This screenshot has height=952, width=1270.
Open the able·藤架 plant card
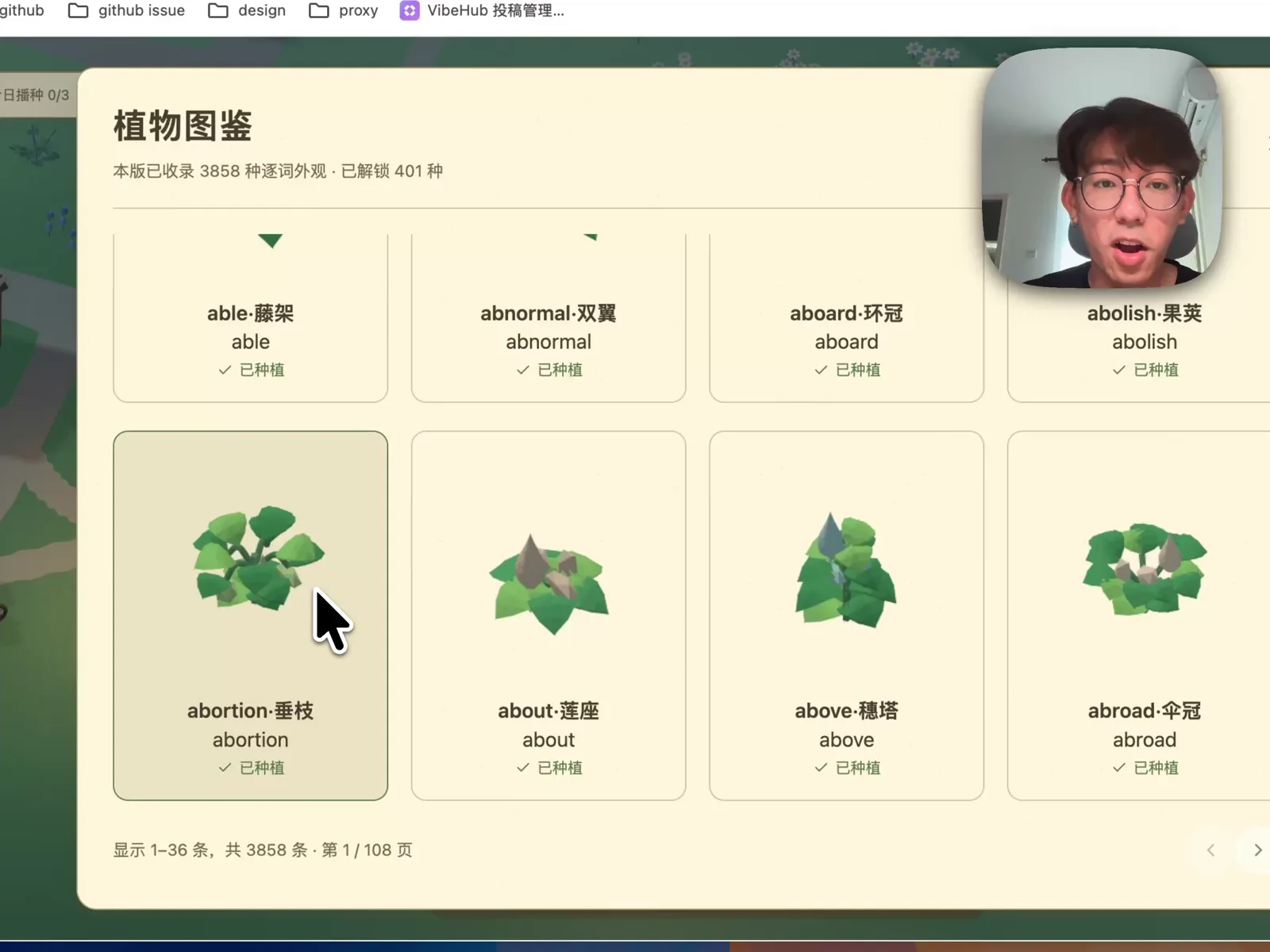point(250,318)
